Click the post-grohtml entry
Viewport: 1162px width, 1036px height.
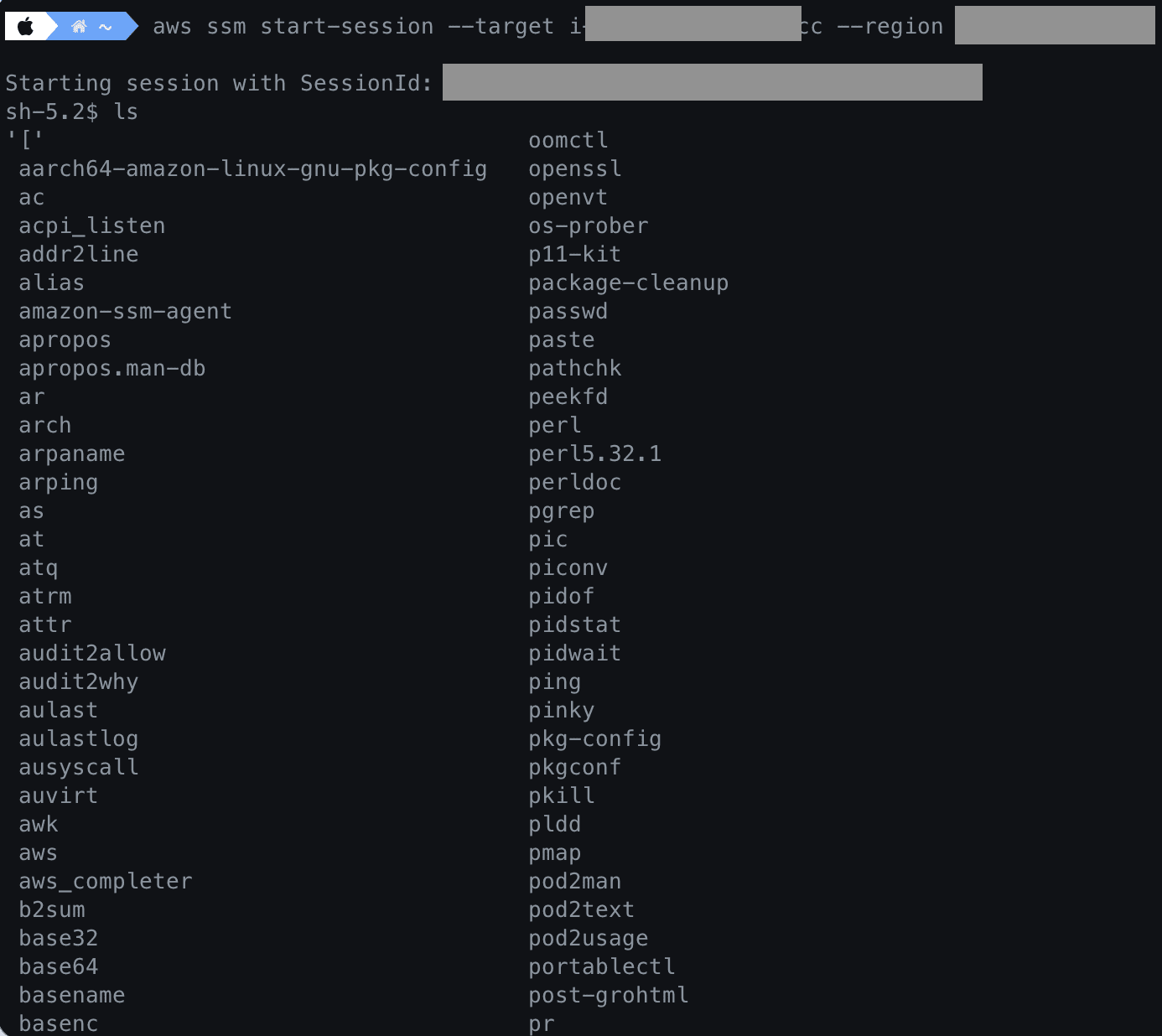608,995
